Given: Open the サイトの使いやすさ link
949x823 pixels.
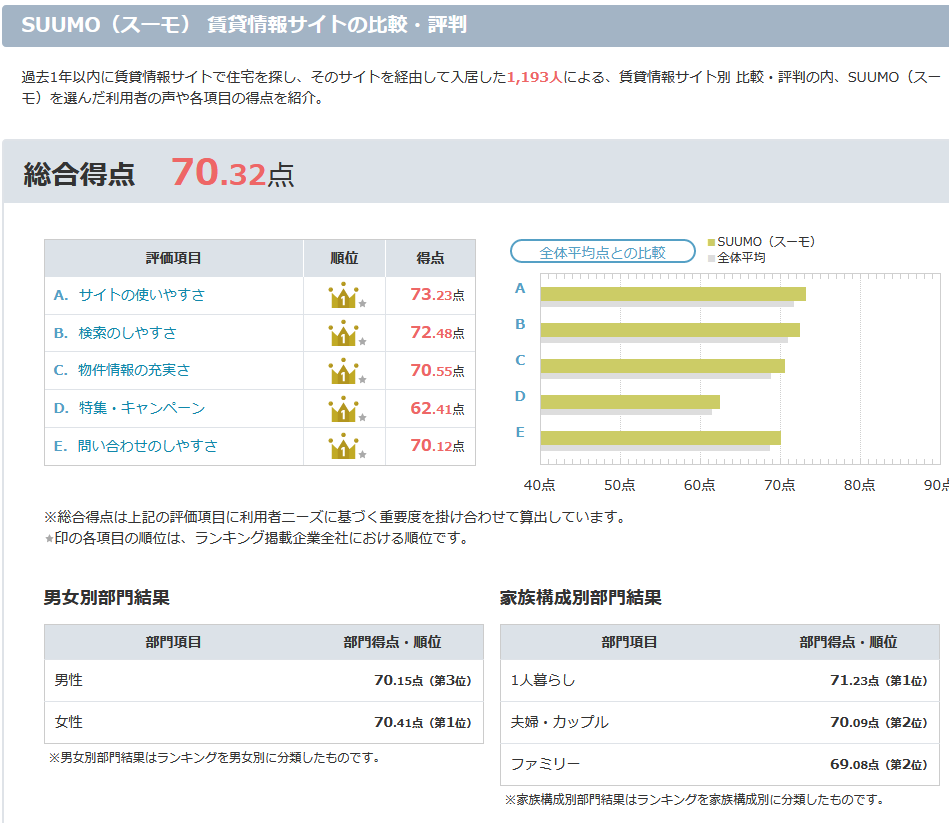Looking at the screenshot, I should point(142,295).
